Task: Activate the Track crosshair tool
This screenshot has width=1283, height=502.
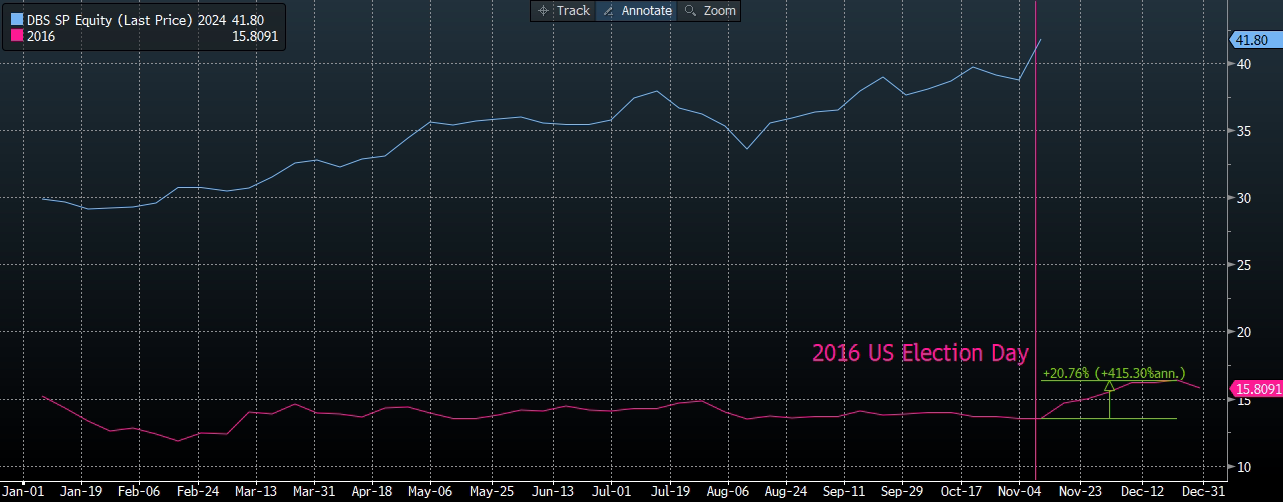Action: pyautogui.click(x=564, y=11)
